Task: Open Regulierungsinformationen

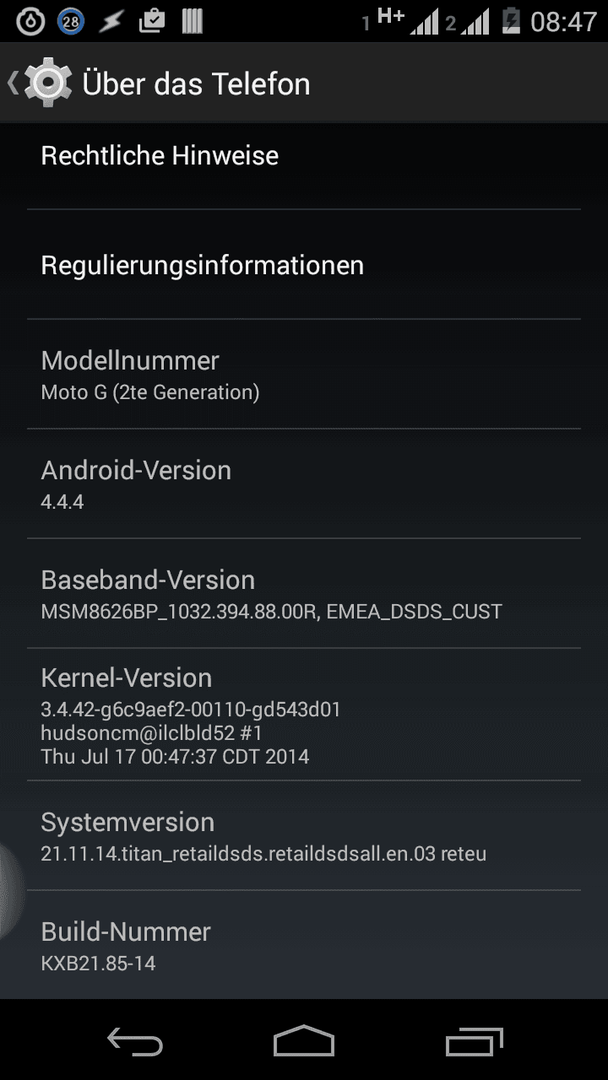Action: [304, 264]
